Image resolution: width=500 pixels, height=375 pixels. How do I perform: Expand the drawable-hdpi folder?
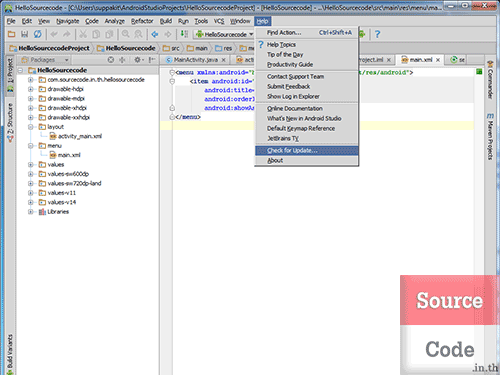coord(31,89)
